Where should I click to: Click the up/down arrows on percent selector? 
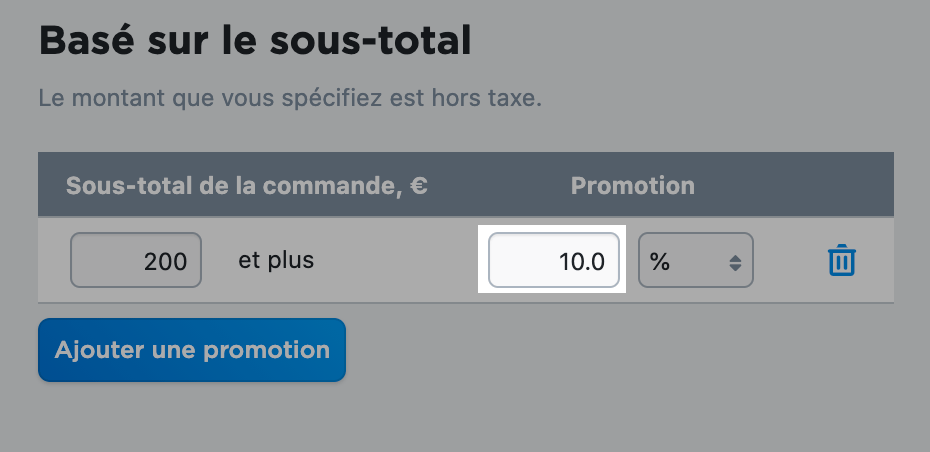point(735,262)
